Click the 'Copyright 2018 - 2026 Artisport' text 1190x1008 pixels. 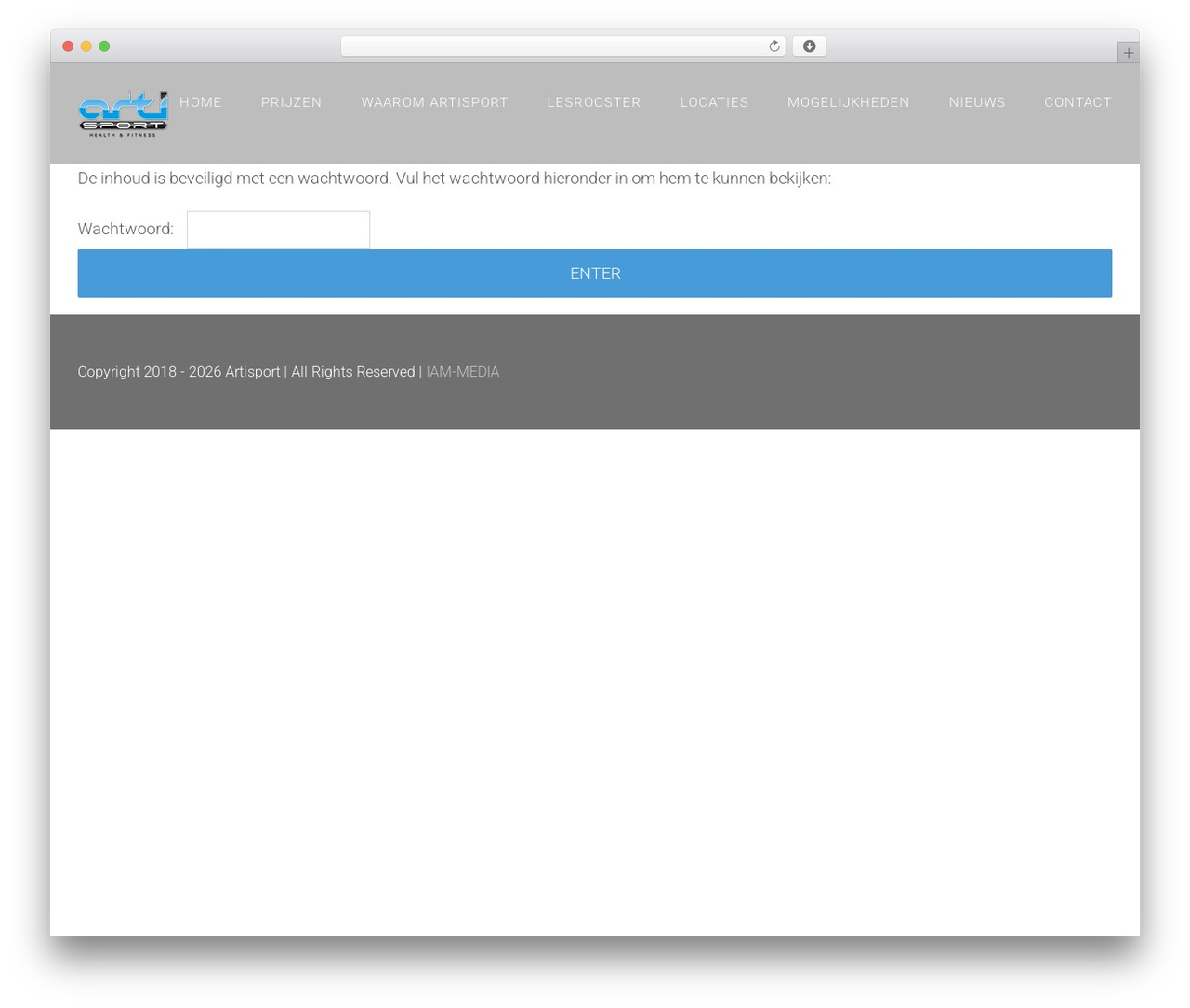click(x=178, y=372)
